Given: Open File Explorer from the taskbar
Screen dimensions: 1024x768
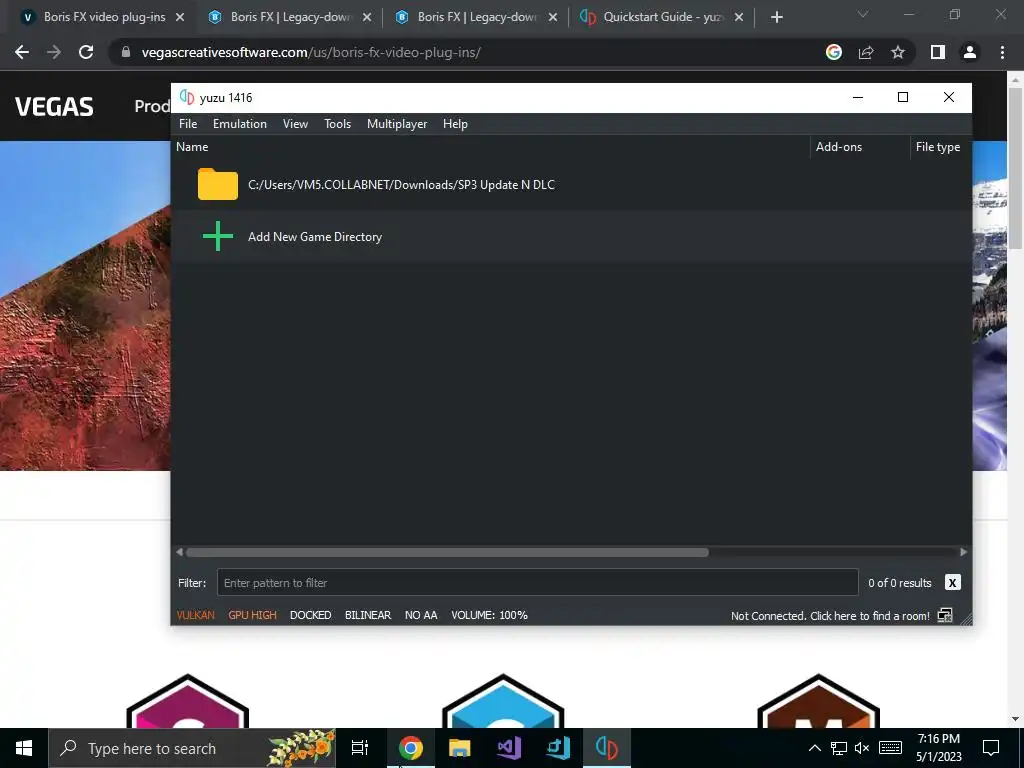Looking at the screenshot, I should (460, 748).
